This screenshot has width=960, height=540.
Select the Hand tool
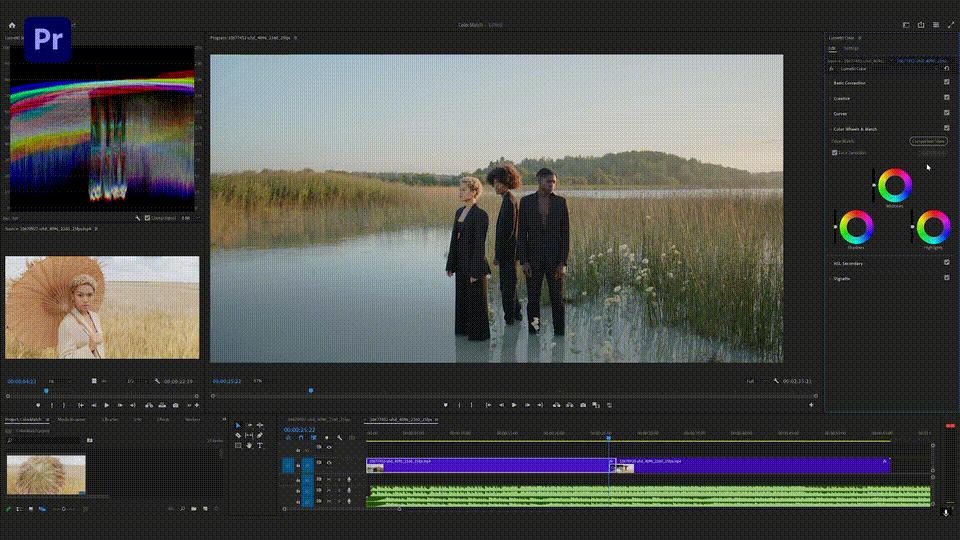249,445
